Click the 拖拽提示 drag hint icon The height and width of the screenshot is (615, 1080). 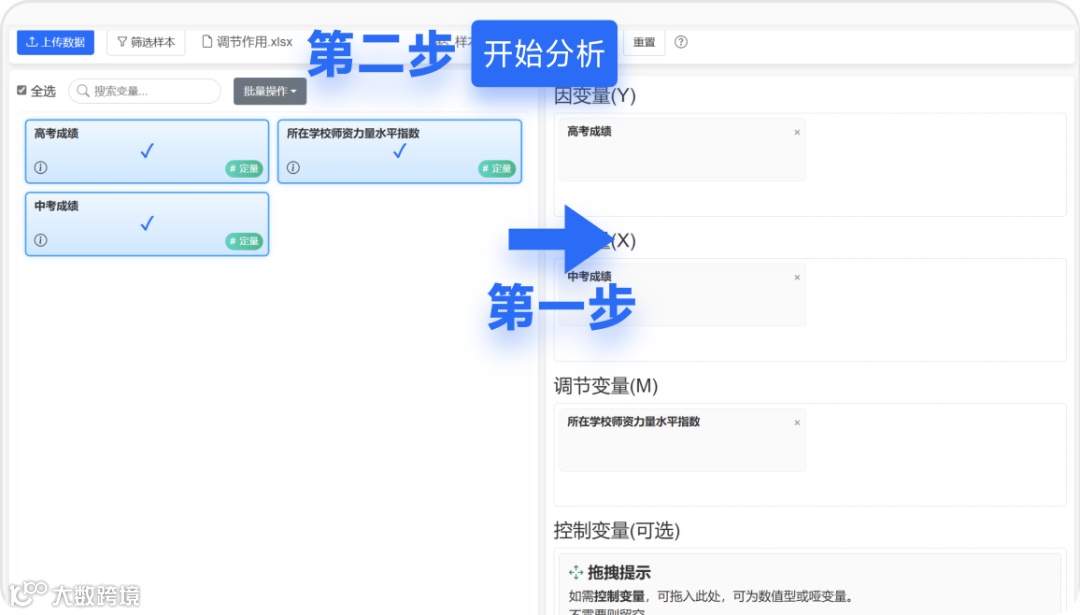coord(576,572)
